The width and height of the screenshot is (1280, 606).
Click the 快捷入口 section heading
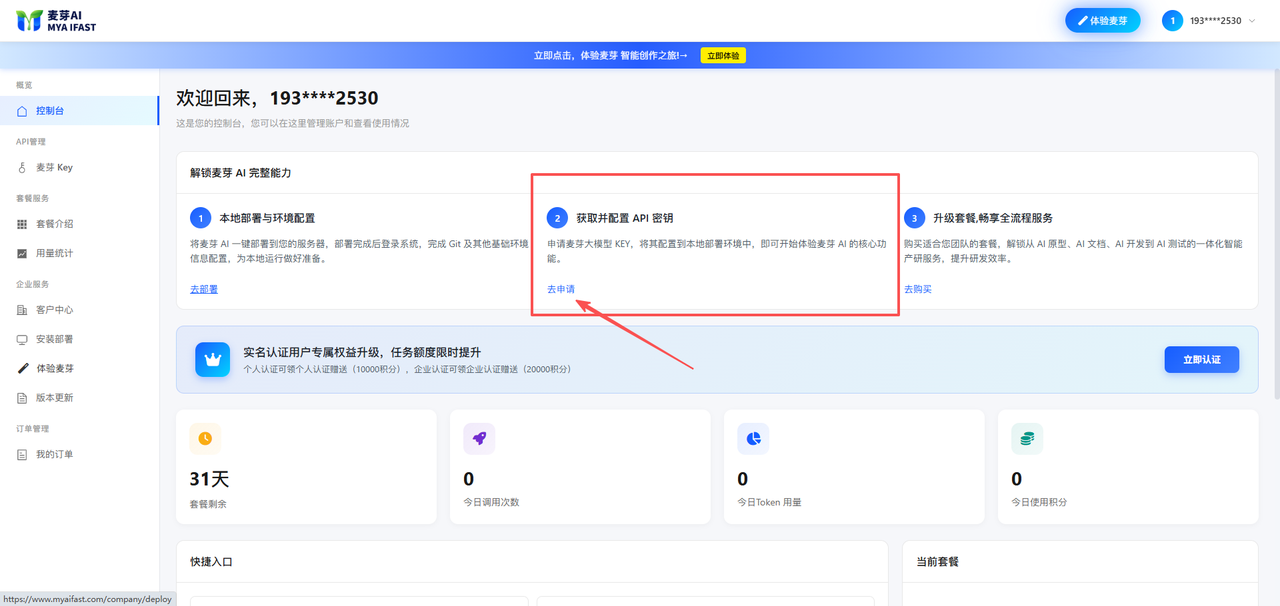(x=211, y=562)
